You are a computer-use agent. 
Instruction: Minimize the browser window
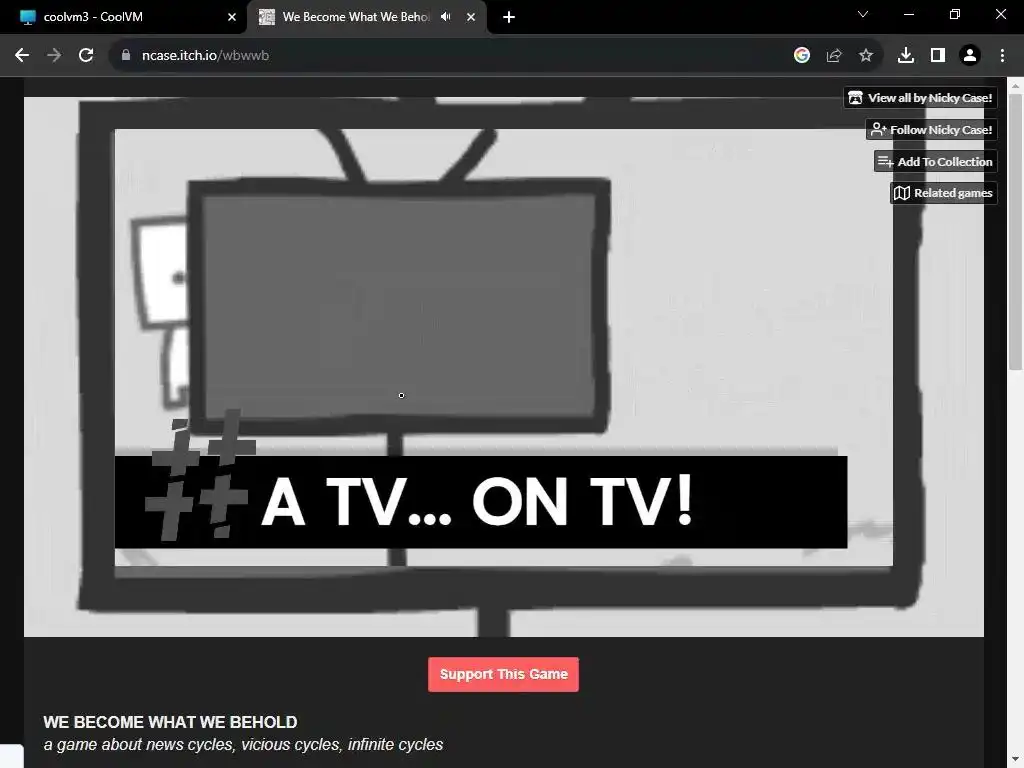click(908, 14)
